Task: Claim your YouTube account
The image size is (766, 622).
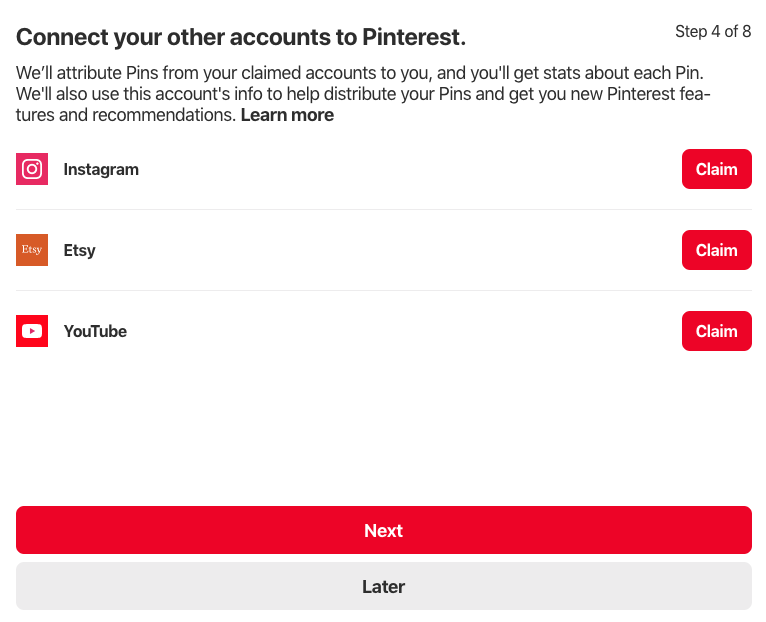Action: [717, 331]
